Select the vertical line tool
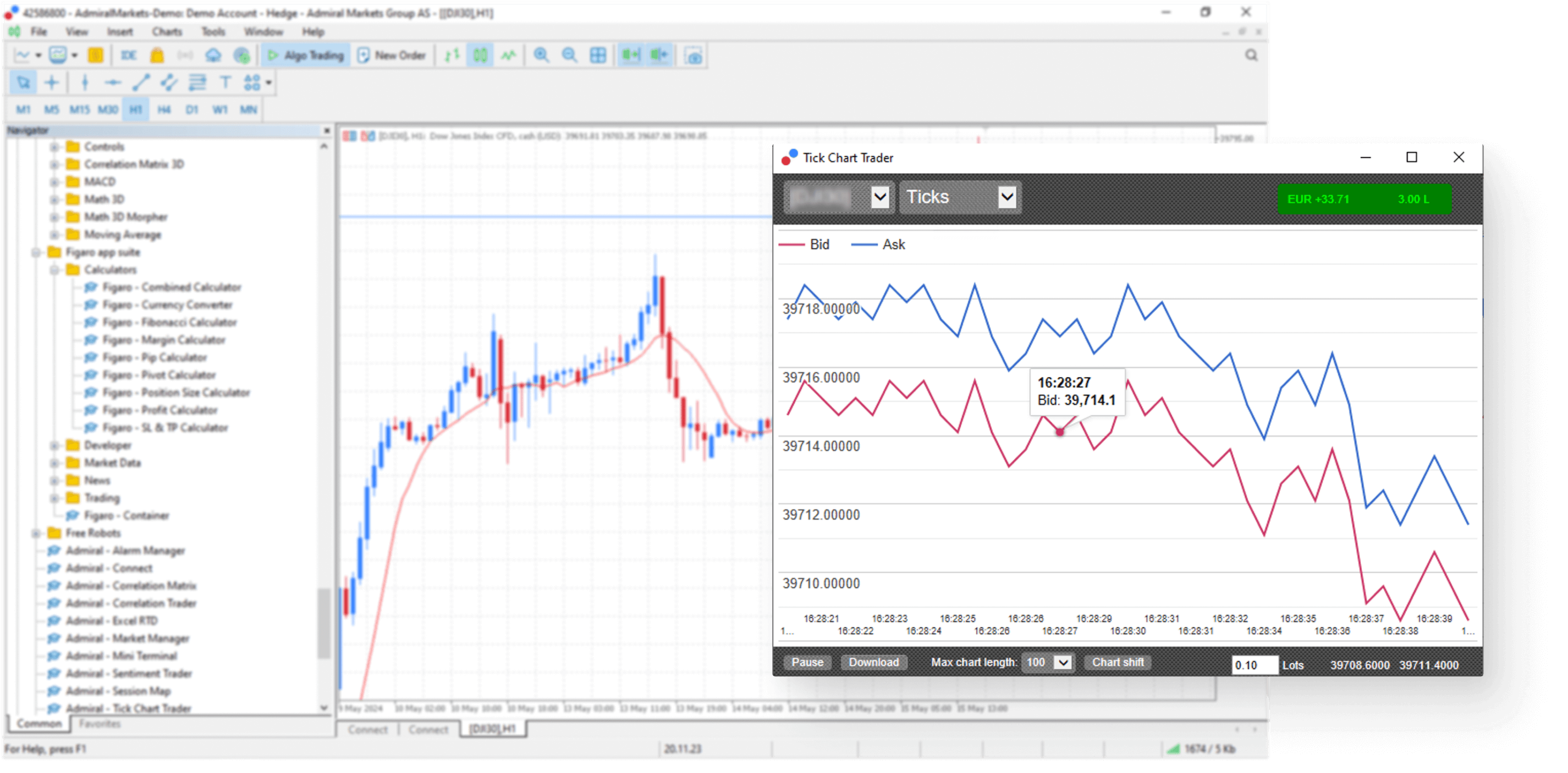Screen dimensions: 1568x773 point(85,82)
